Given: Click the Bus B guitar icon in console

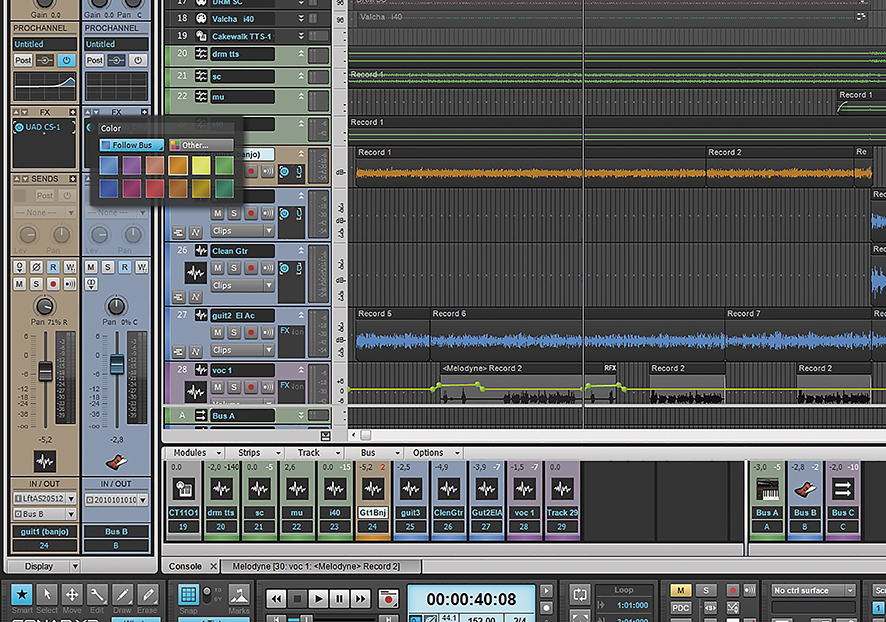Looking at the screenshot, I should click(805, 489).
